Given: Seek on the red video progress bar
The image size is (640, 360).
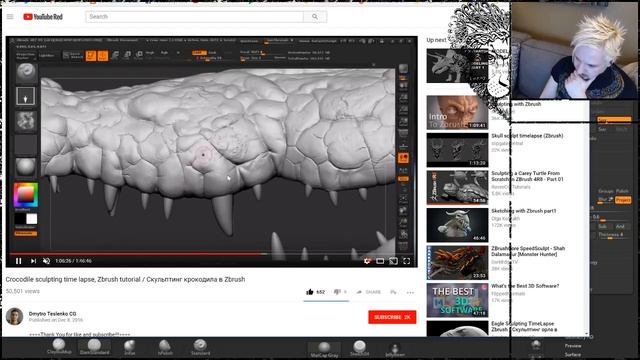Looking at the screenshot, I should (x=211, y=254).
